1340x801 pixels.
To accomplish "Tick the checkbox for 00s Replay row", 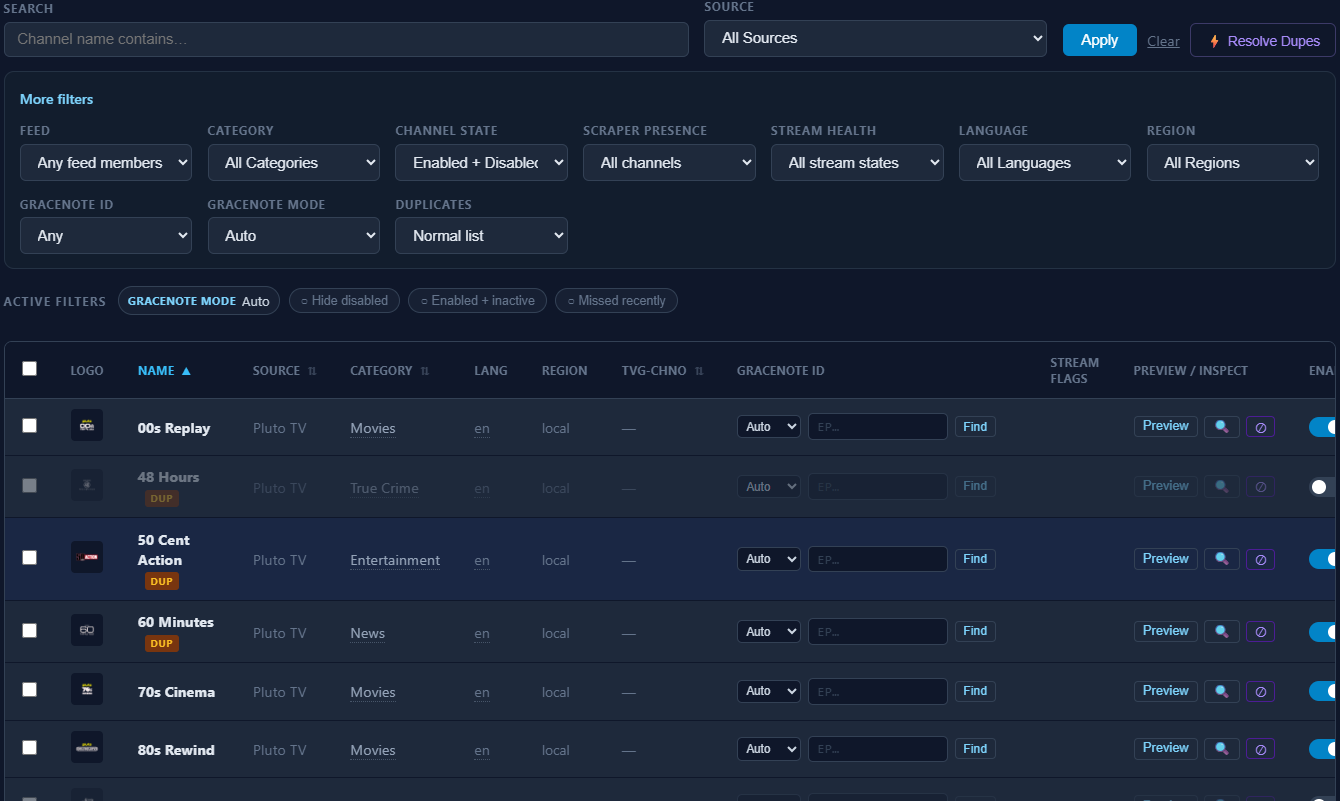I will [x=30, y=426].
